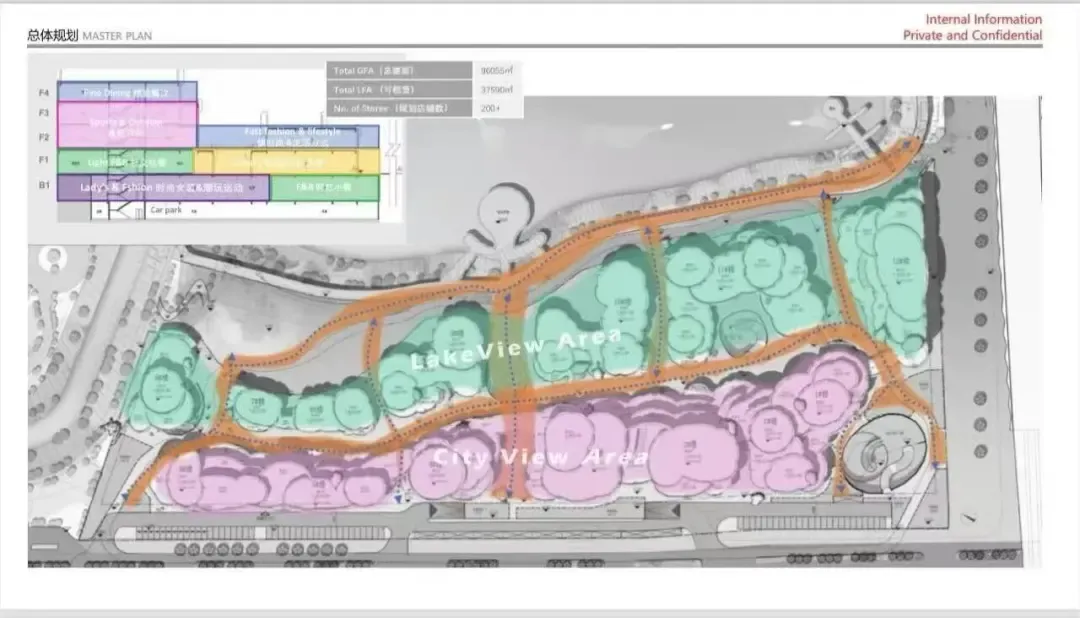This screenshot has height=618, width=1080.
Task: Click the 'LakeView Area' label on the plan
Action: click(x=517, y=349)
